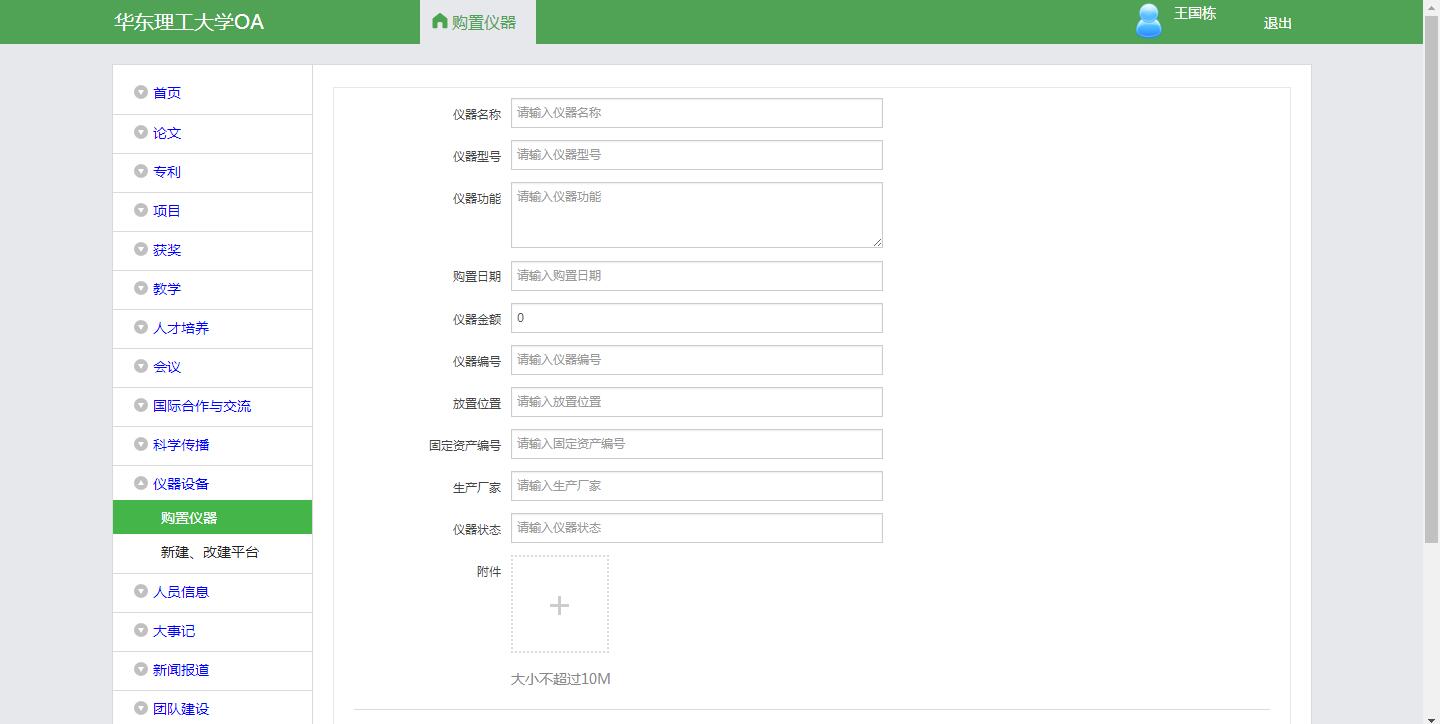
Task: Click the user avatar icon in header
Action: click(1149, 21)
